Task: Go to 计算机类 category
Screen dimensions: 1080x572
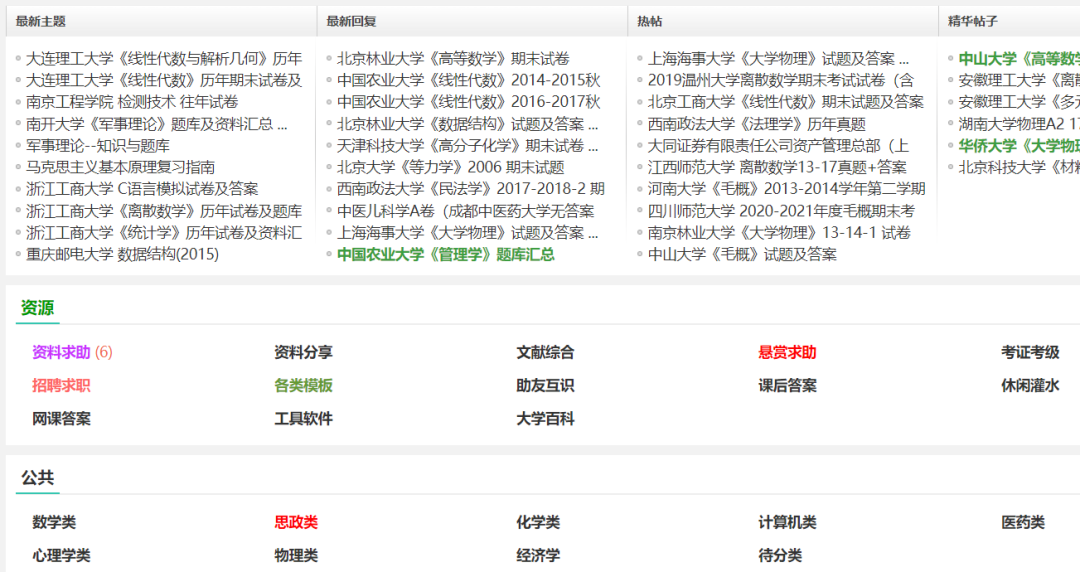Action: (x=787, y=522)
